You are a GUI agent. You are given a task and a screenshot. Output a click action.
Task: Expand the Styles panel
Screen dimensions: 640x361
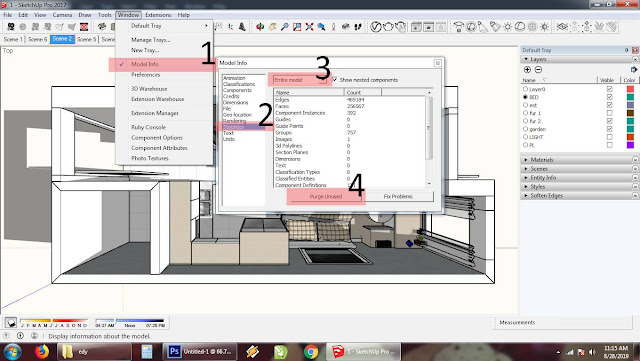(x=526, y=187)
